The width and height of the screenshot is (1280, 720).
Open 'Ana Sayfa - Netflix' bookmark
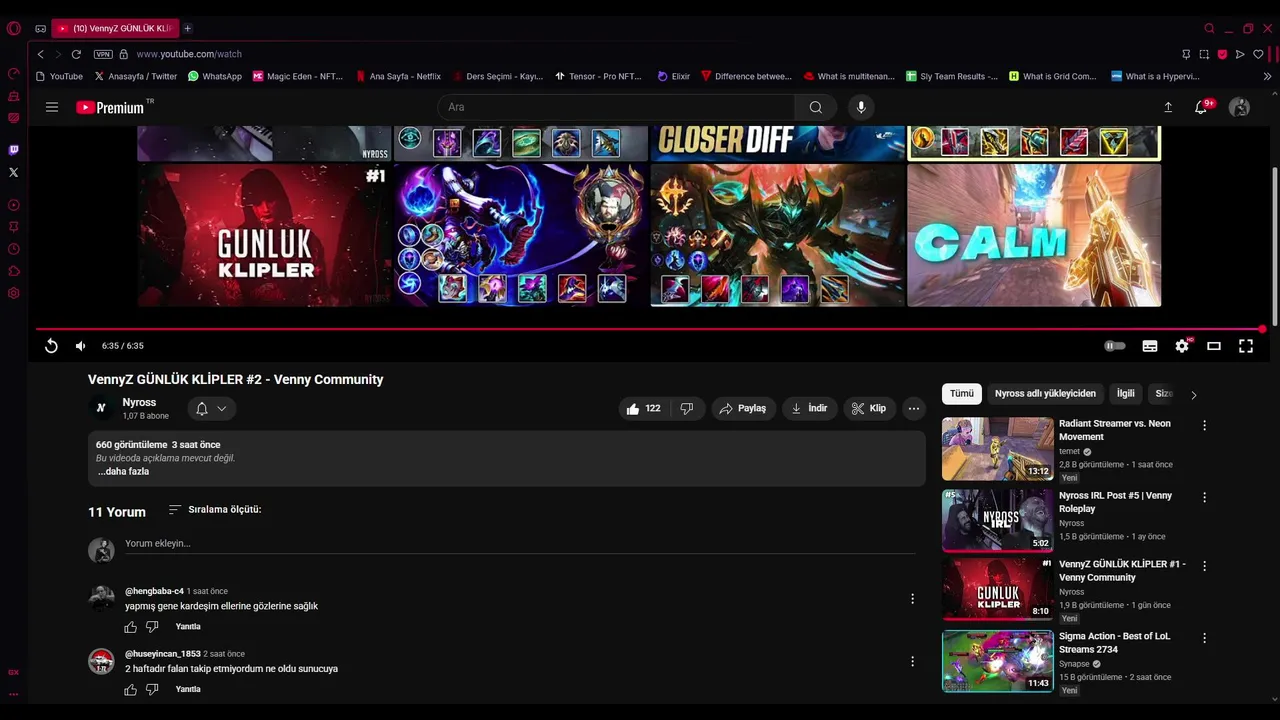pos(397,76)
